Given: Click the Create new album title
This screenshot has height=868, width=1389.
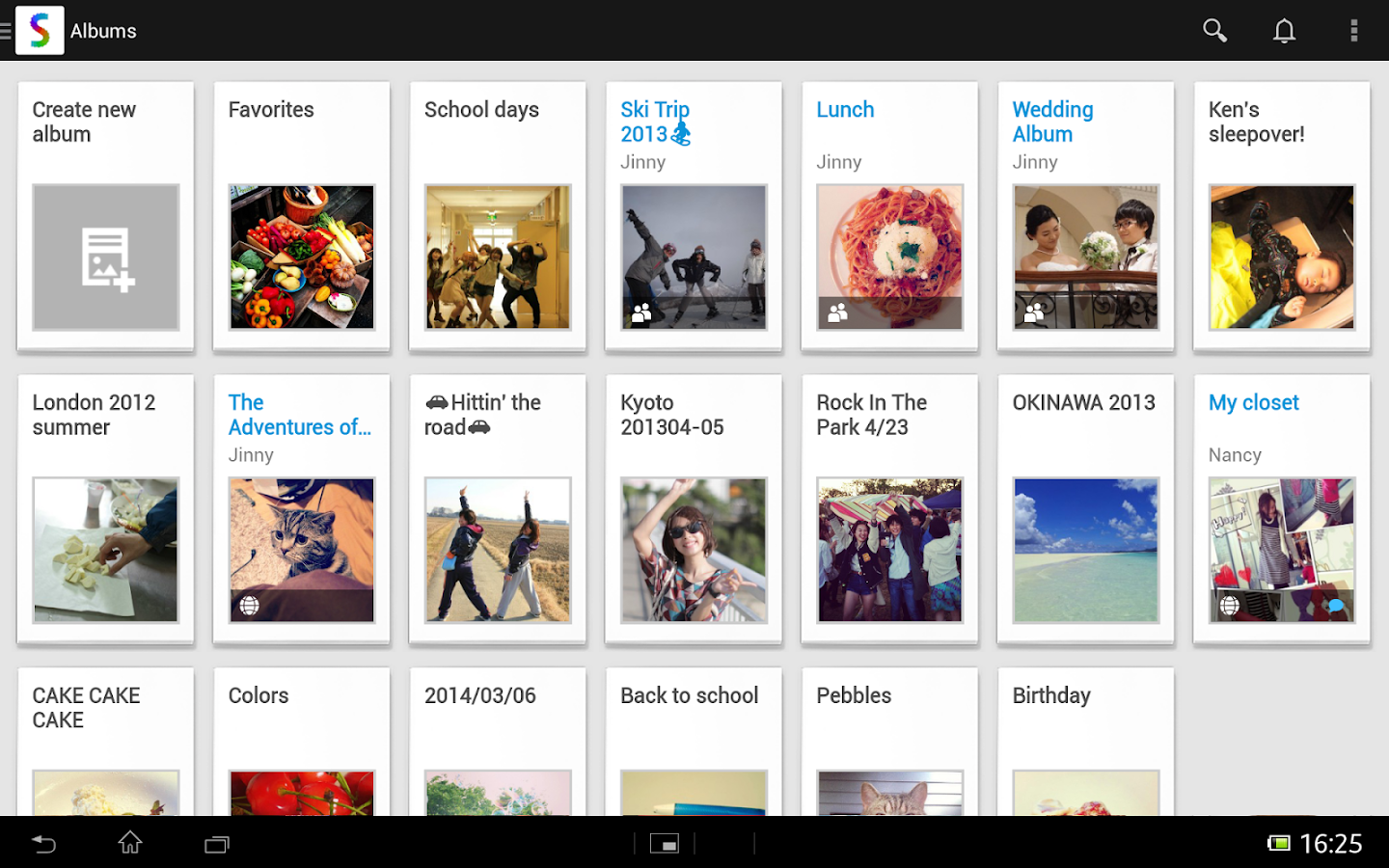Looking at the screenshot, I should pyautogui.click(x=84, y=122).
